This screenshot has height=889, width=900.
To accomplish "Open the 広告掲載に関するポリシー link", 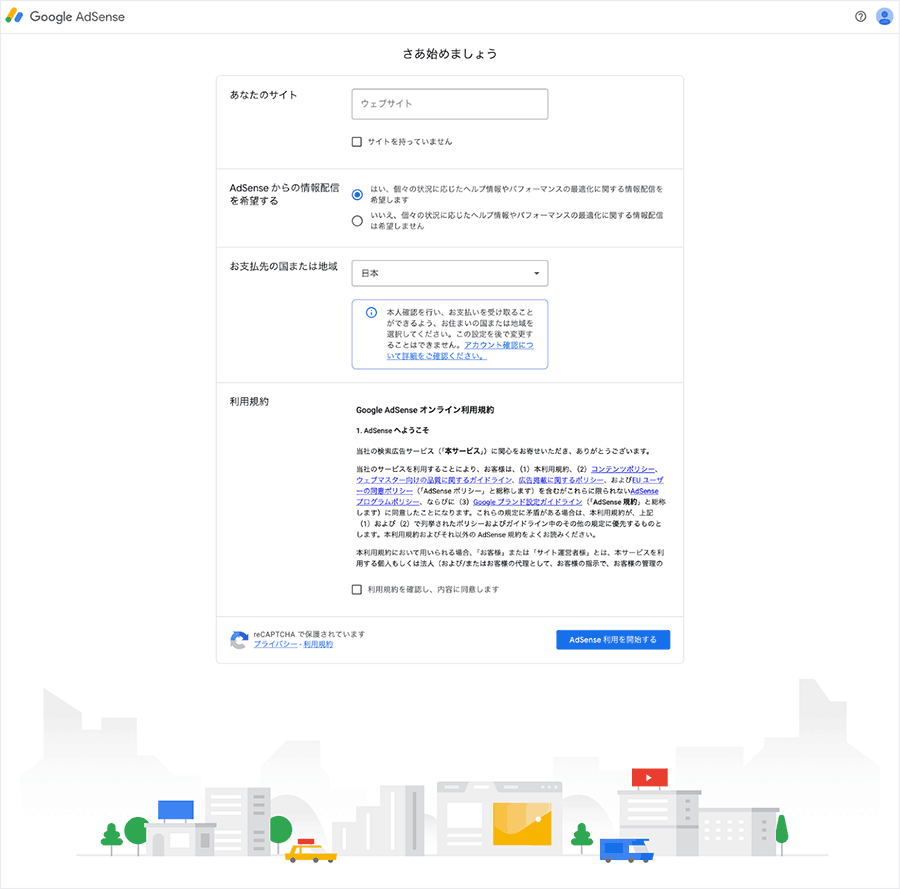I will pyautogui.click(x=560, y=478).
